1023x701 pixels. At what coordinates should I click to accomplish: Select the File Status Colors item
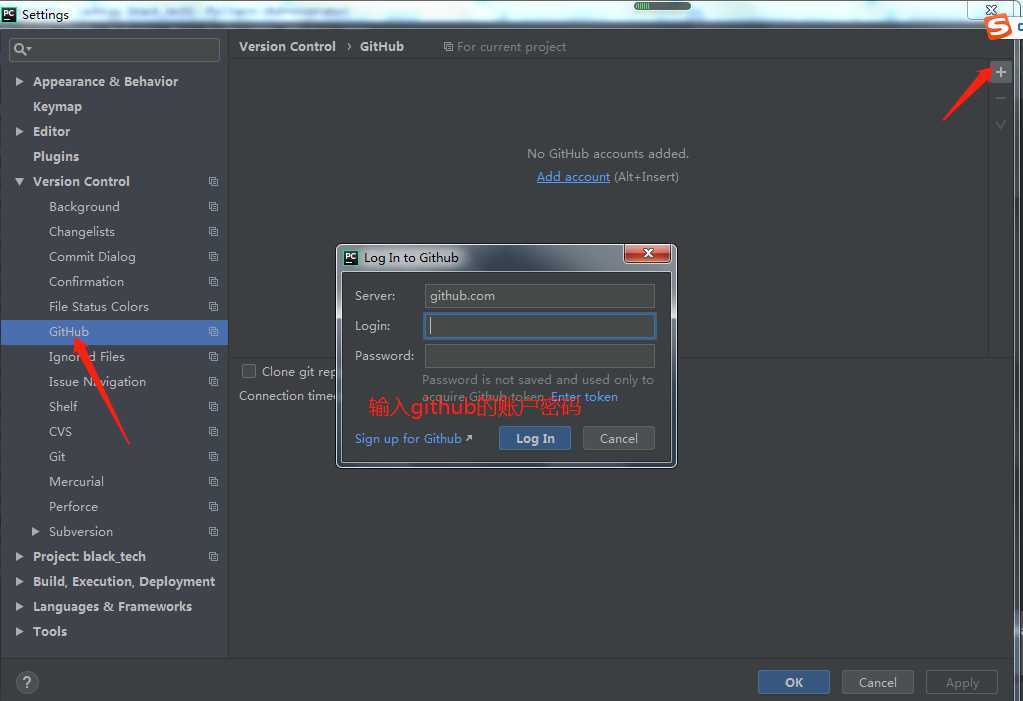pos(99,306)
